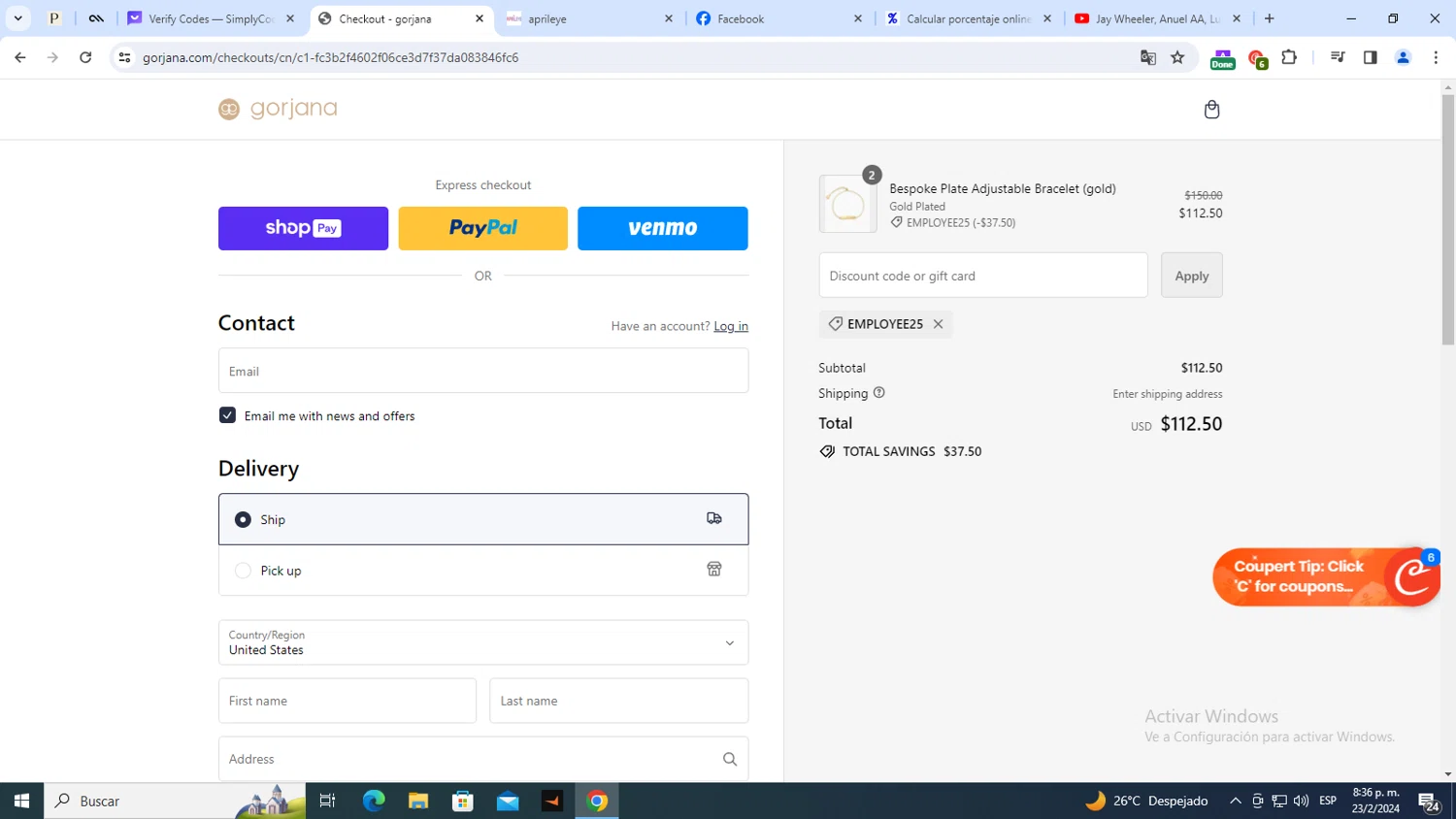
Task: Bookmark this page with the star icon
Action: (1177, 57)
